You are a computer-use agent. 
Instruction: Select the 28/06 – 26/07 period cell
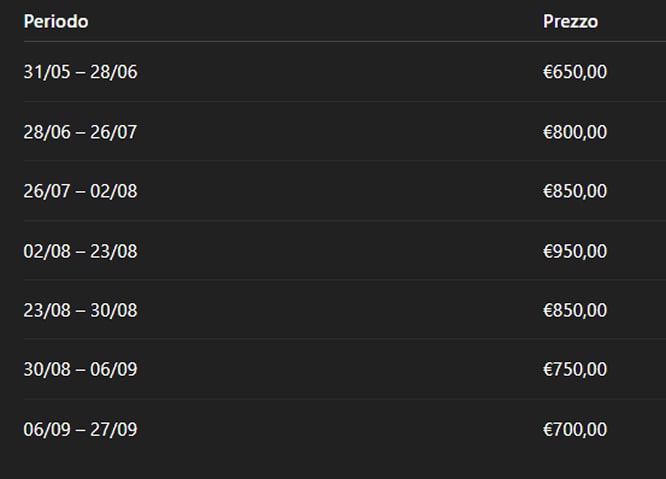pos(80,132)
